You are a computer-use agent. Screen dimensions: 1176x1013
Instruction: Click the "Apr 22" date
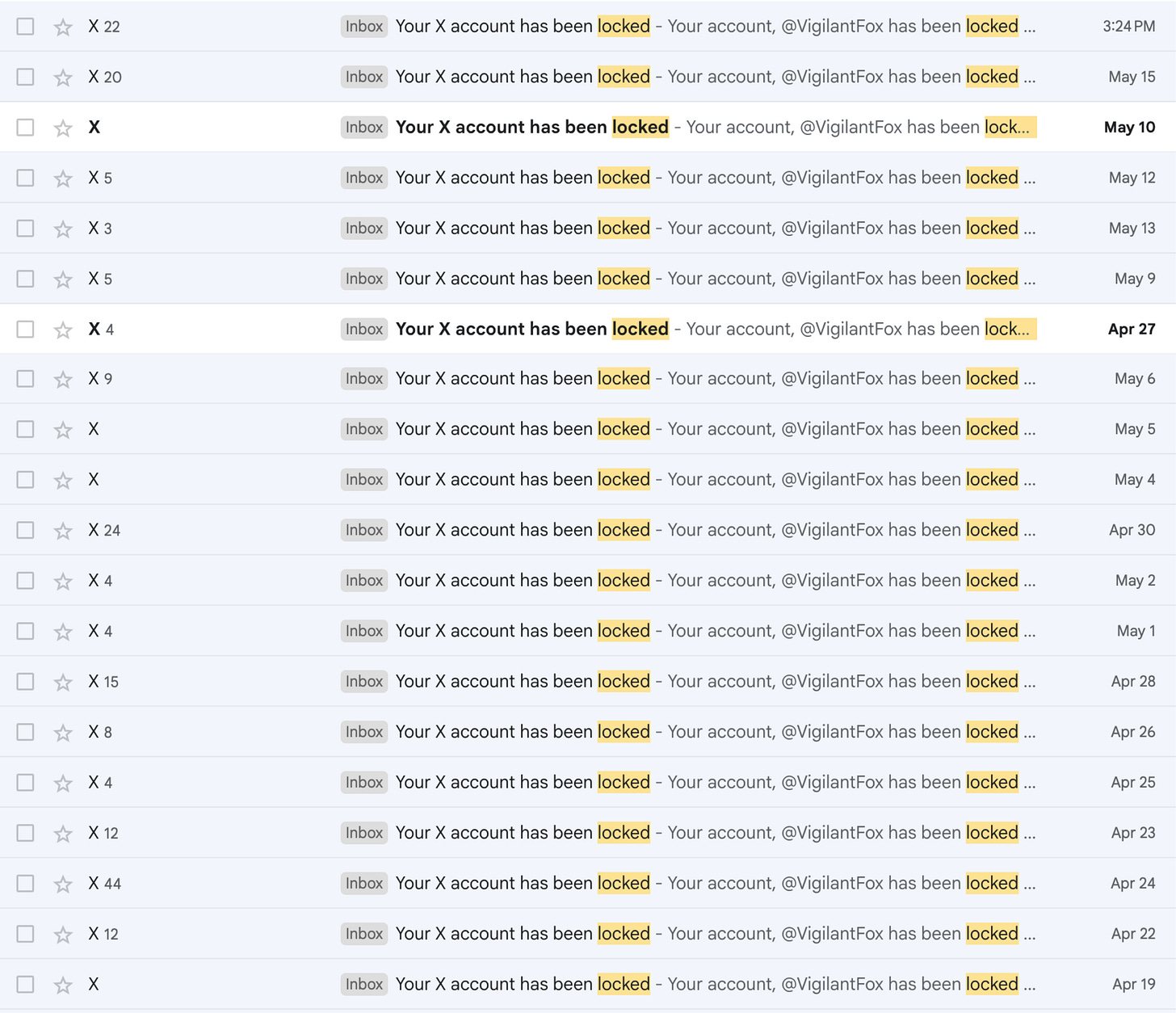[1133, 934]
